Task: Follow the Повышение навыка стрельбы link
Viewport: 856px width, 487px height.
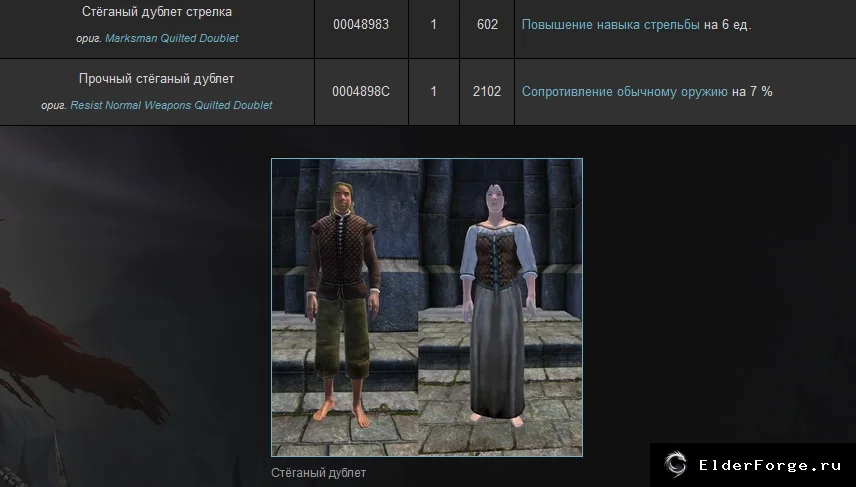Action: (x=610, y=25)
